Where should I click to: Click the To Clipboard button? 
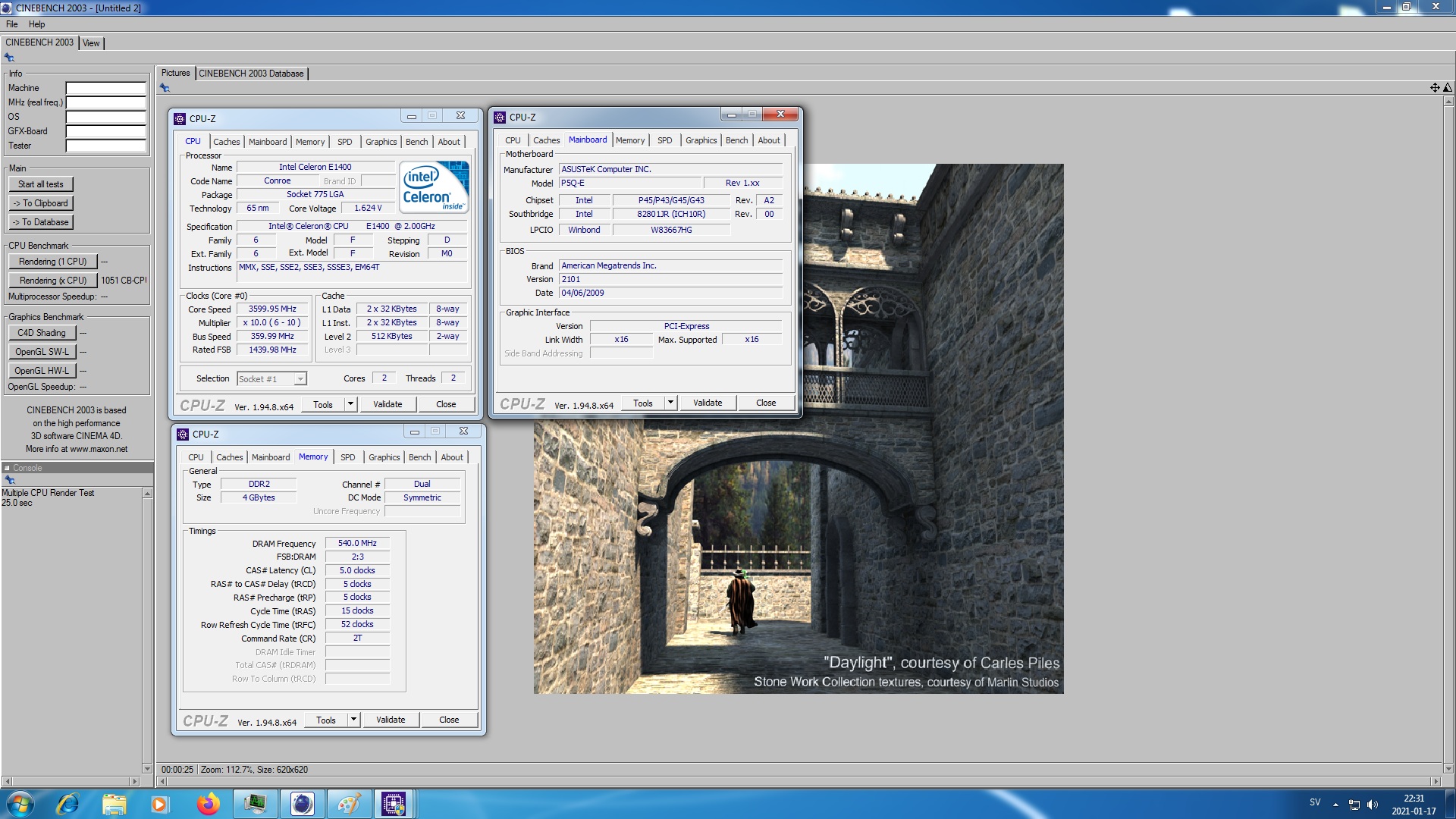[x=41, y=203]
